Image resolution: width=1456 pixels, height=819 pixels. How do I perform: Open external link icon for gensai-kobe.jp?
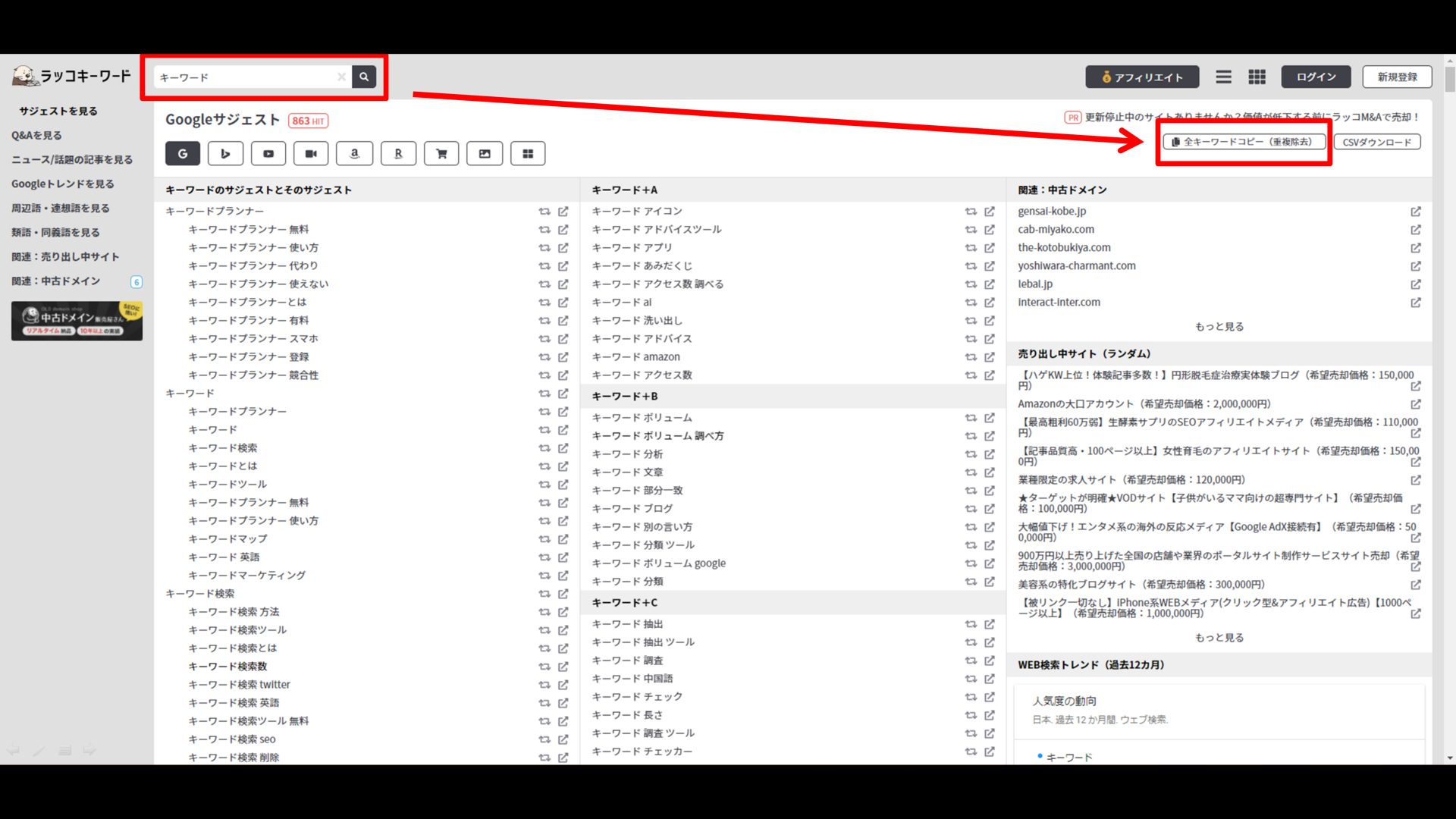[x=1415, y=212]
